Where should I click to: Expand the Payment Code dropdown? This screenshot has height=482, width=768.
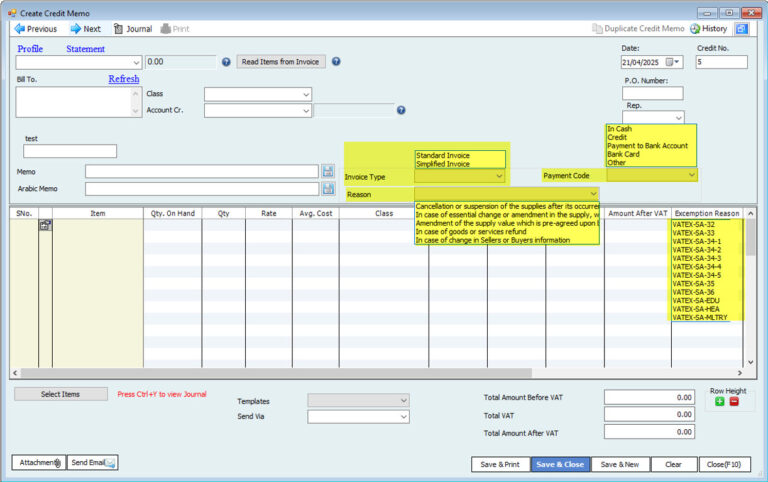pos(691,175)
